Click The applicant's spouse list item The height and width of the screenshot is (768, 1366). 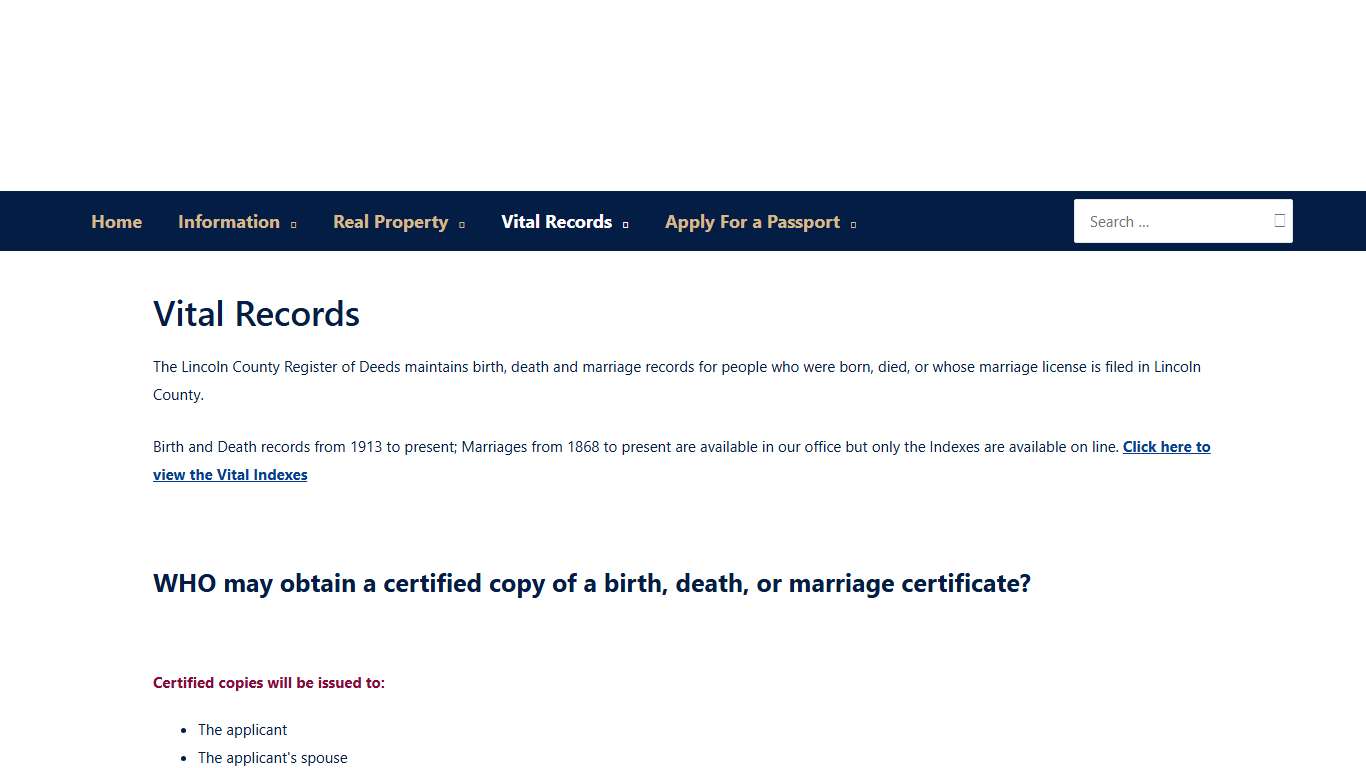(x=273, y=758)
